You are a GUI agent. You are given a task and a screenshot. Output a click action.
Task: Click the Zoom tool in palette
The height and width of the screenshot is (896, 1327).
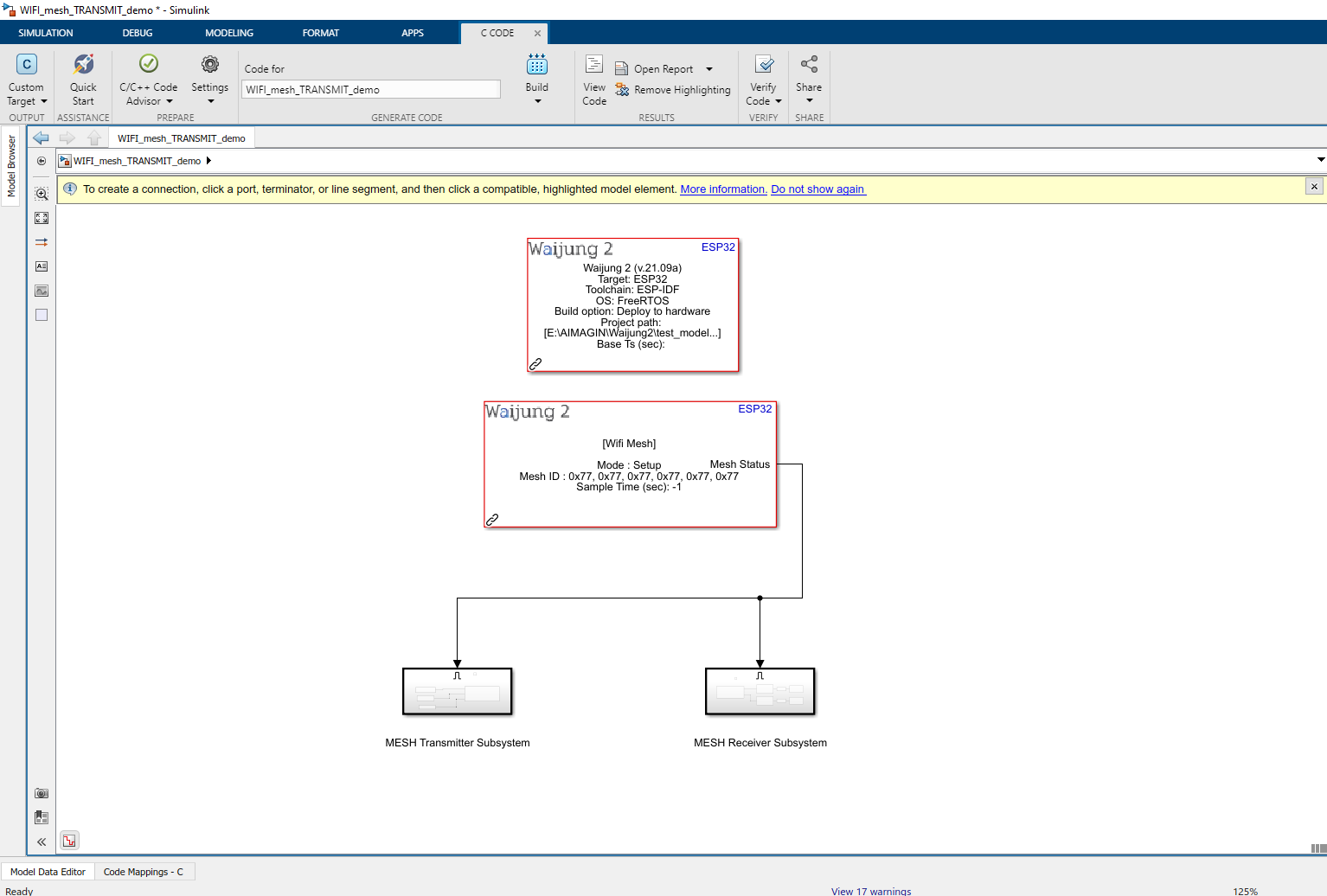42,194
